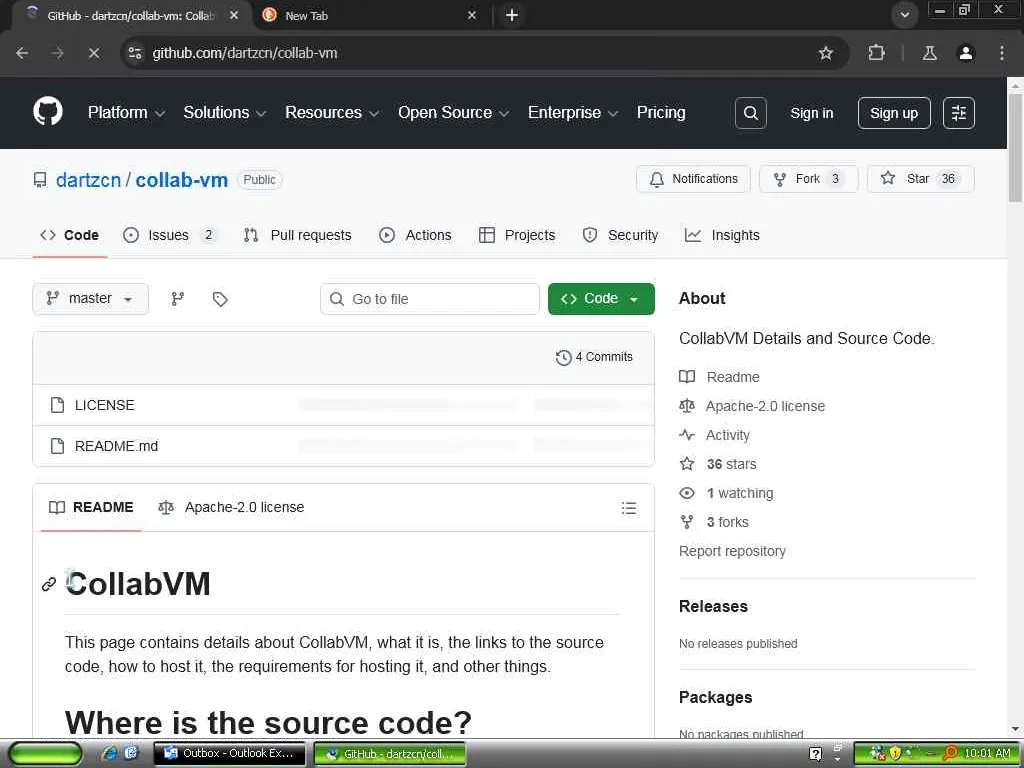
Task: Switch to the Actions tab
Action: pos(415,235)
